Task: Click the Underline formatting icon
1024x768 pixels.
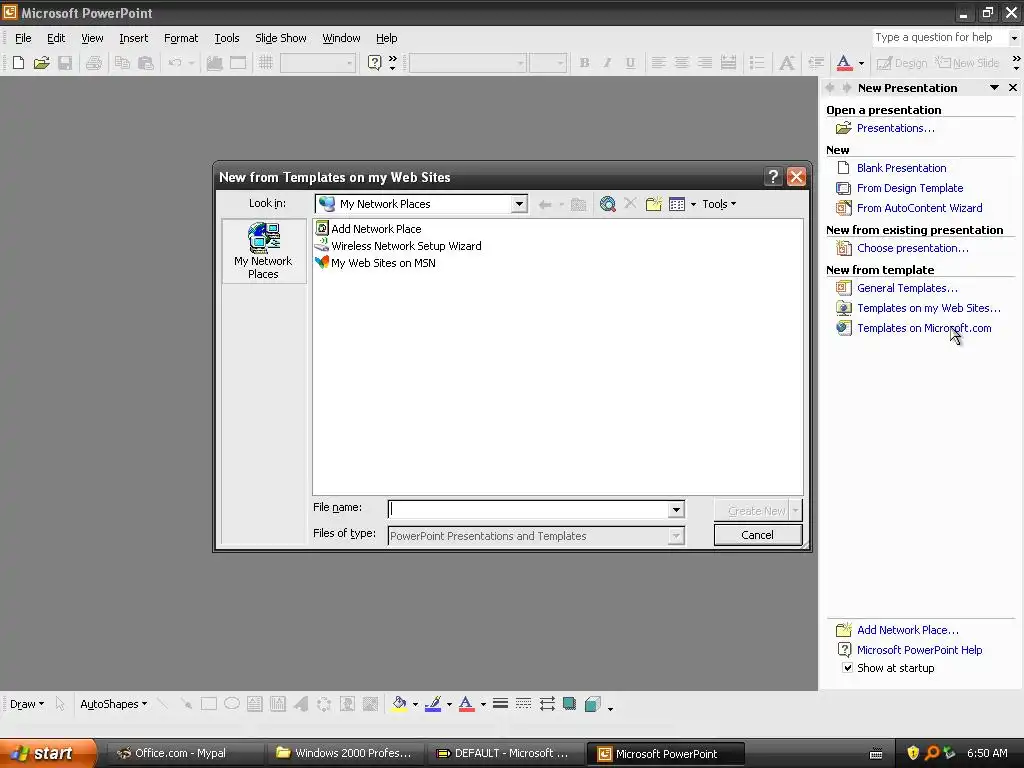Action: [x=630, y=63]
